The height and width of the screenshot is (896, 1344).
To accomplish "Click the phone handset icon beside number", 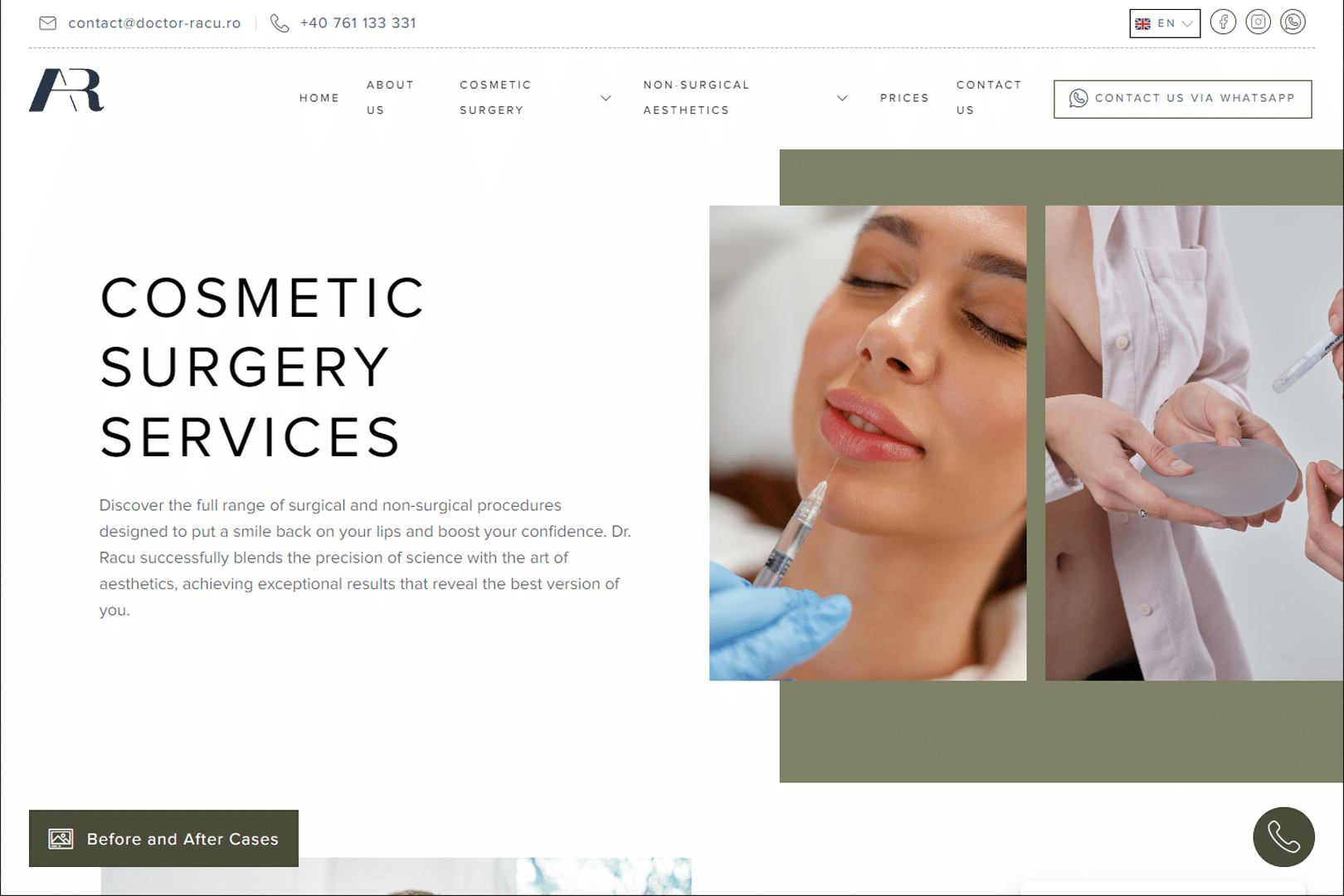I will click(280, 23).
